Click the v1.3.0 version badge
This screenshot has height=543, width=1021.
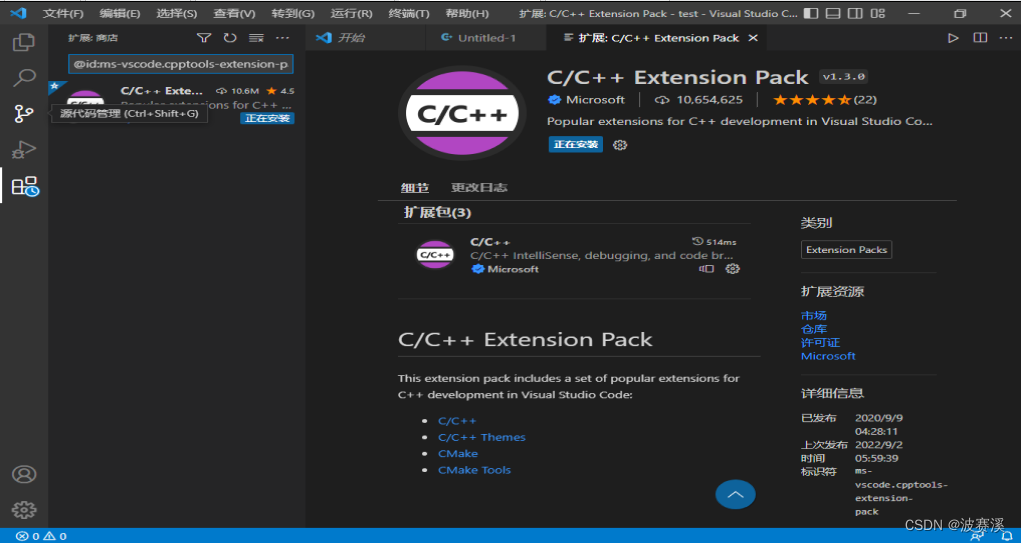843,77
